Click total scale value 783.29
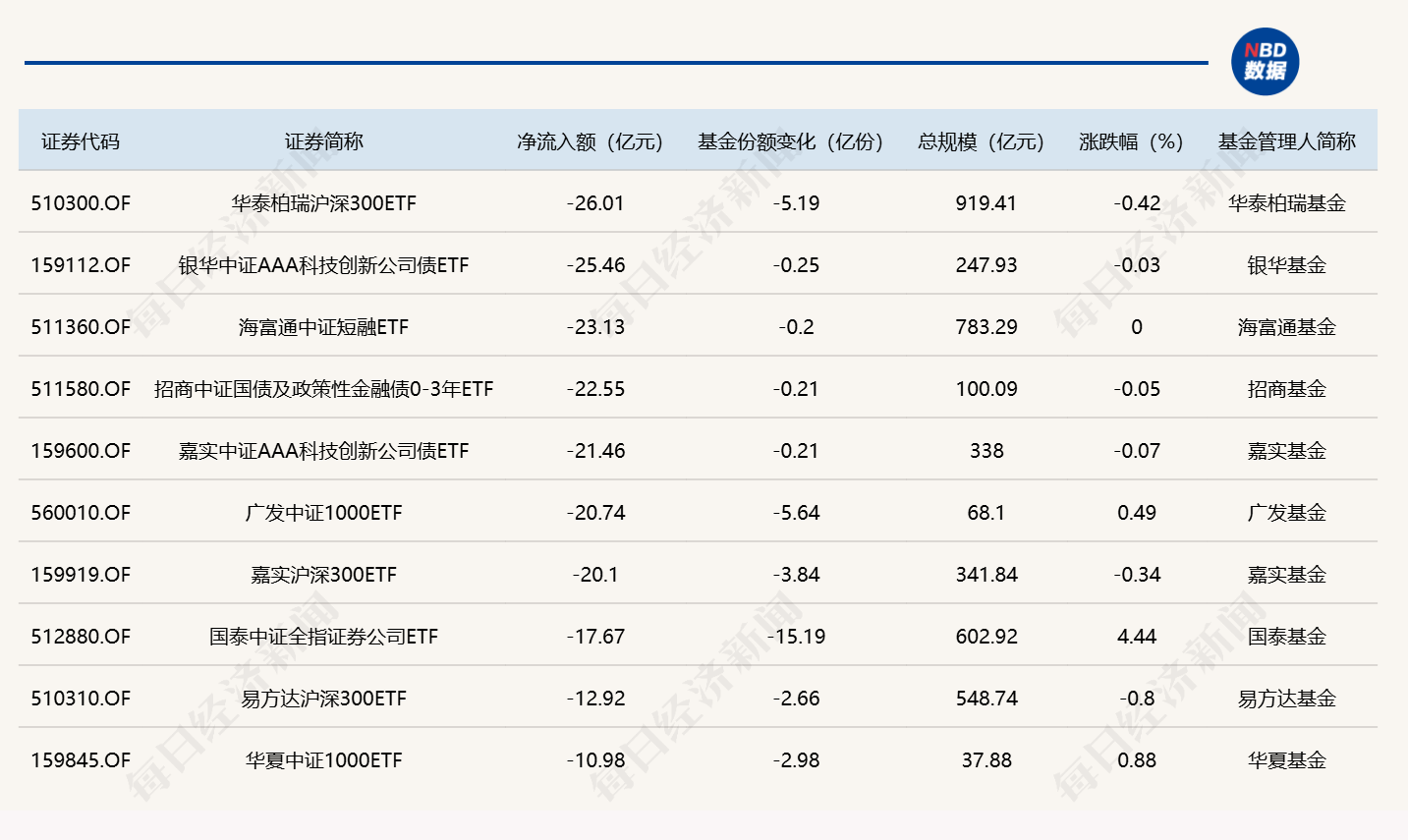This screenshot has width=1408, height=840. click(x=986, y=327)
